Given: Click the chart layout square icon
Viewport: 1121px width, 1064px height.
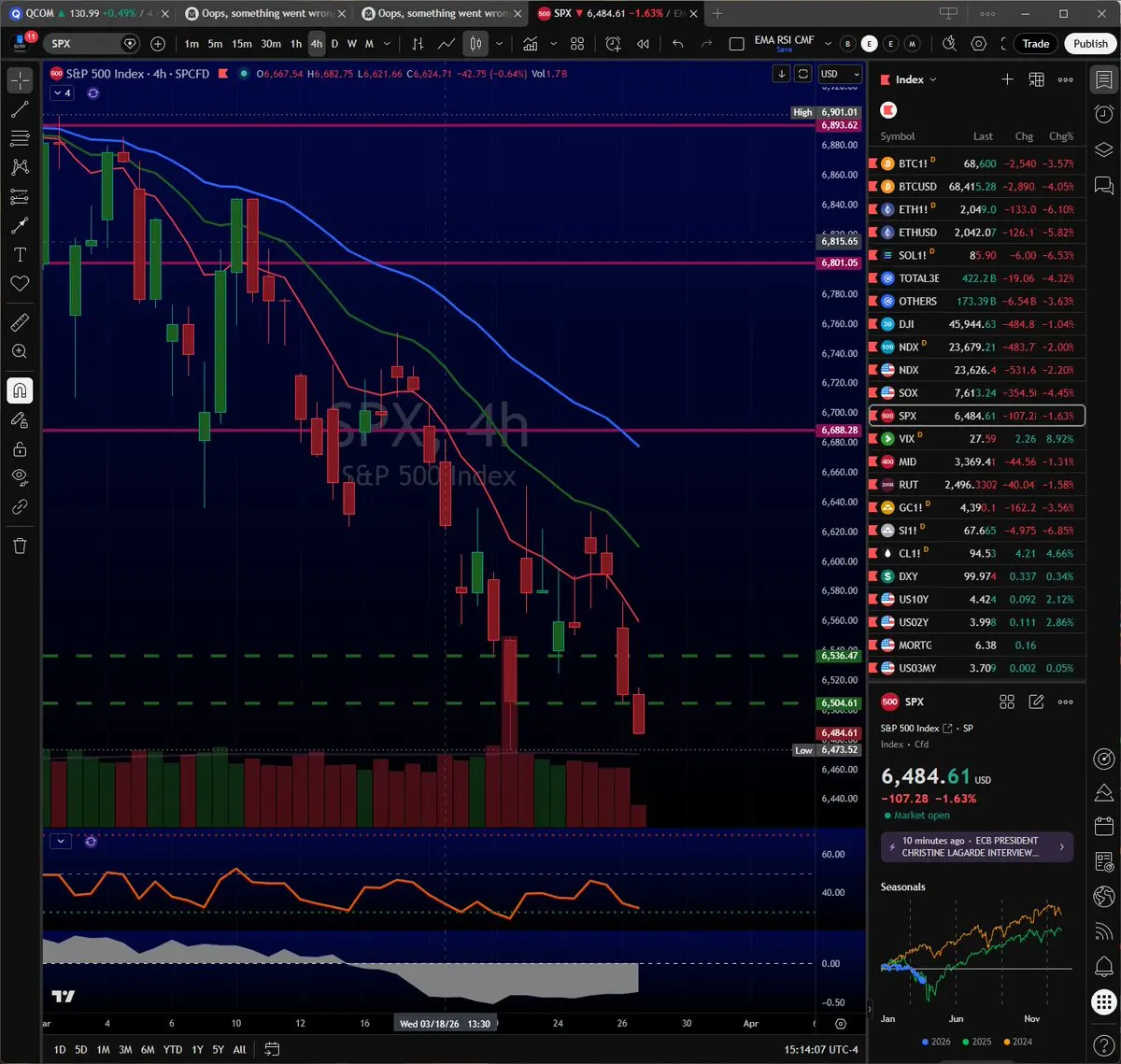Looking at the screenshot, I should pos(736,44).
